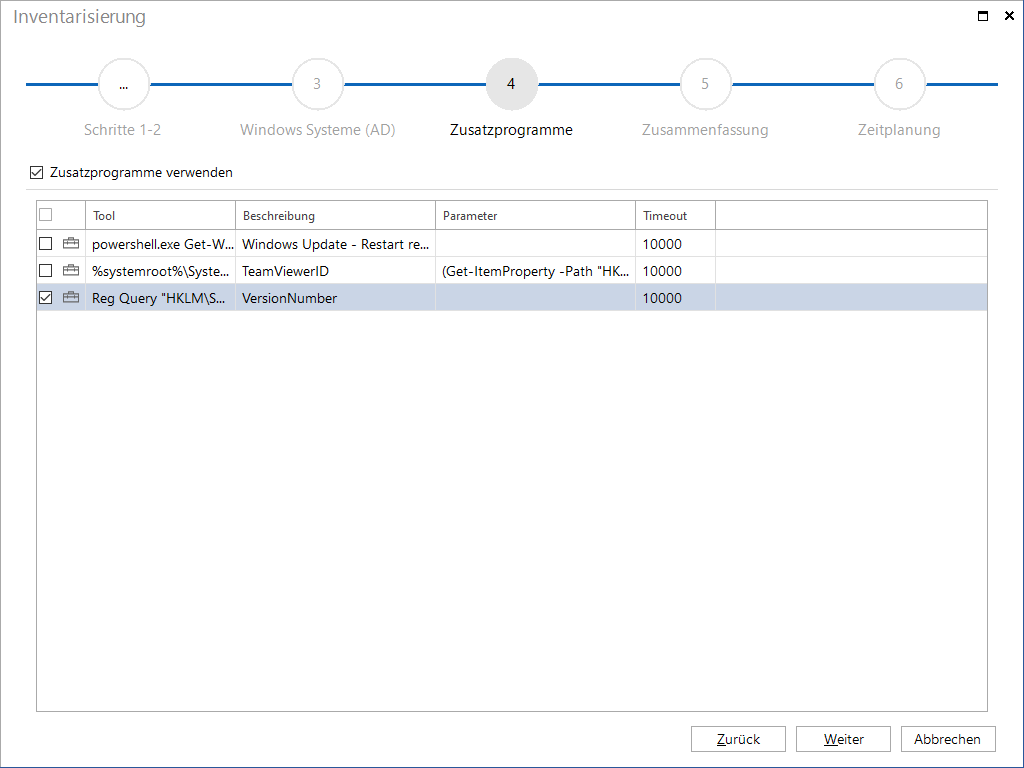The width and height of the screenshot is (1024, 768).
Task: Click the toolbox icon in the TeamViewerID row
Action: coord(71,270)
